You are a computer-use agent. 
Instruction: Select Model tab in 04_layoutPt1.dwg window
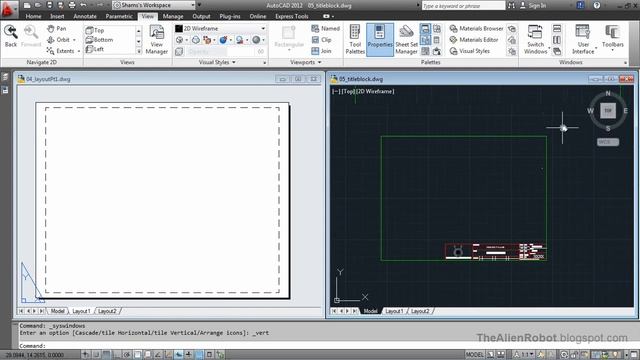pos(58,311)
